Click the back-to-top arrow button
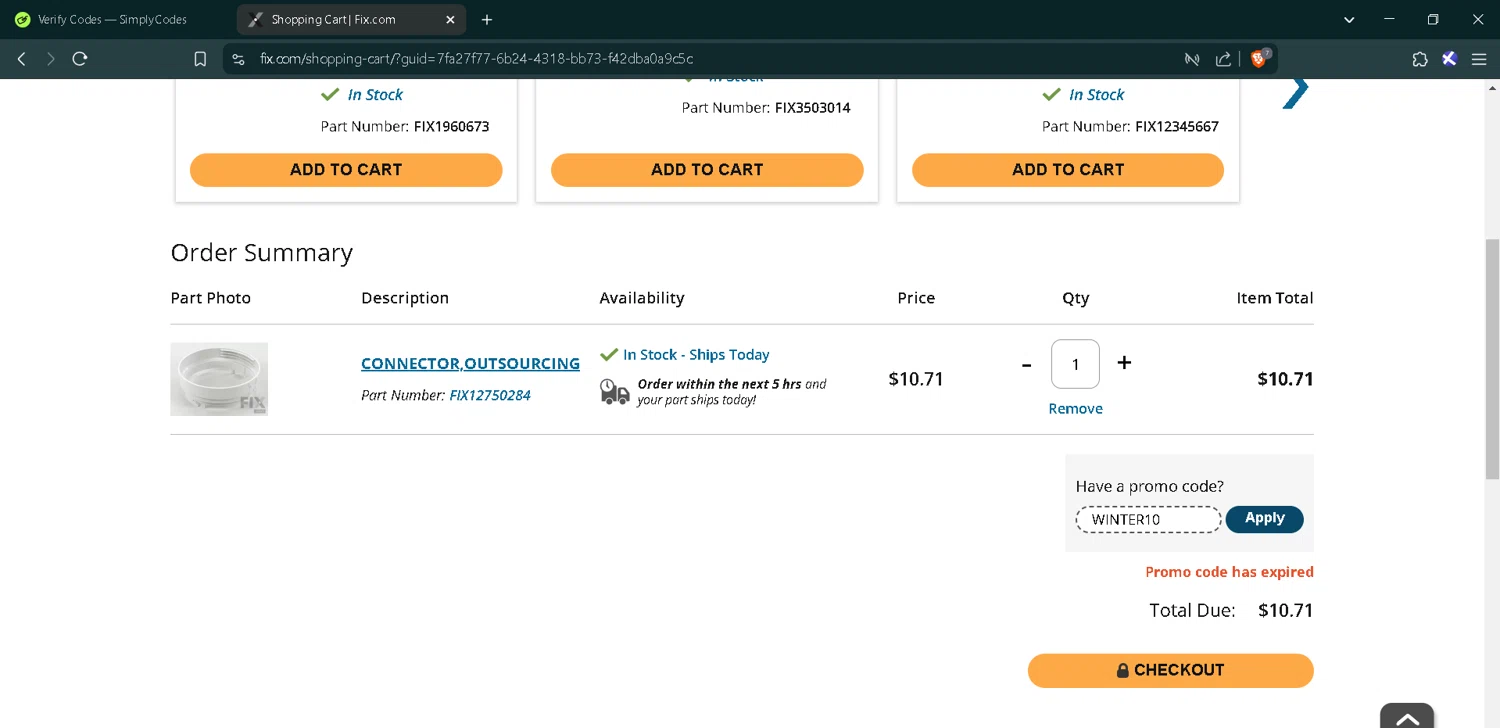The height and width of the screenshot is (728, 1500). pos(1407,716)
